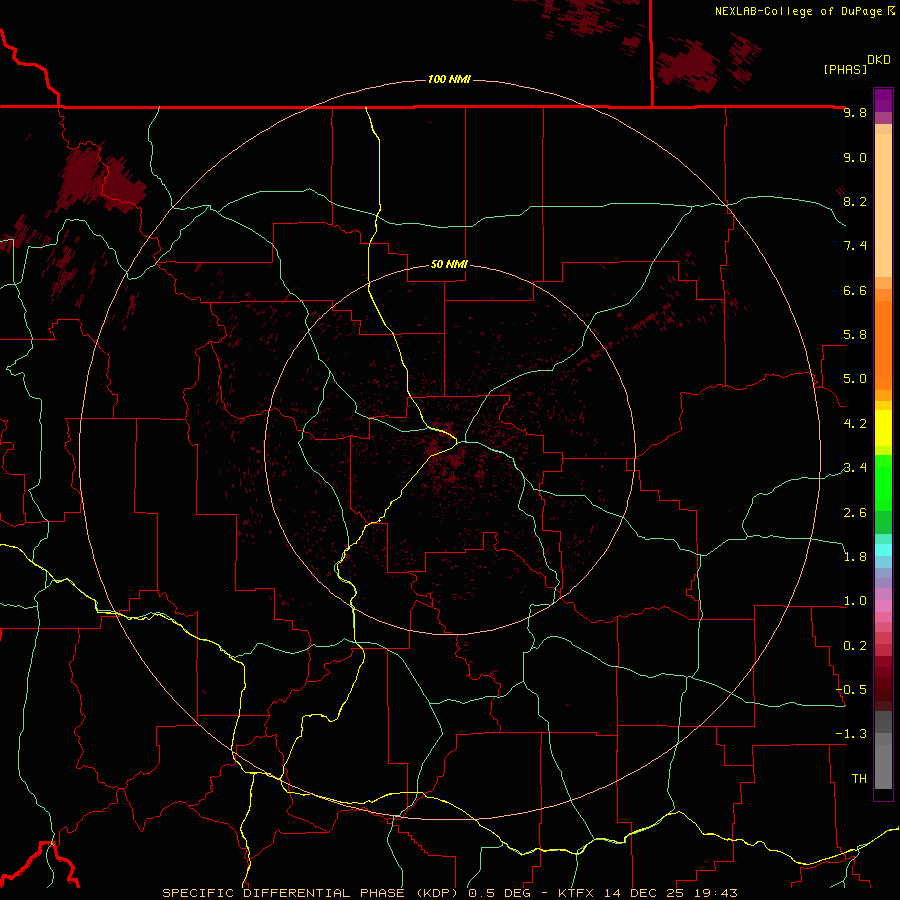Pick the gray color scale segment beside TH

883,766
